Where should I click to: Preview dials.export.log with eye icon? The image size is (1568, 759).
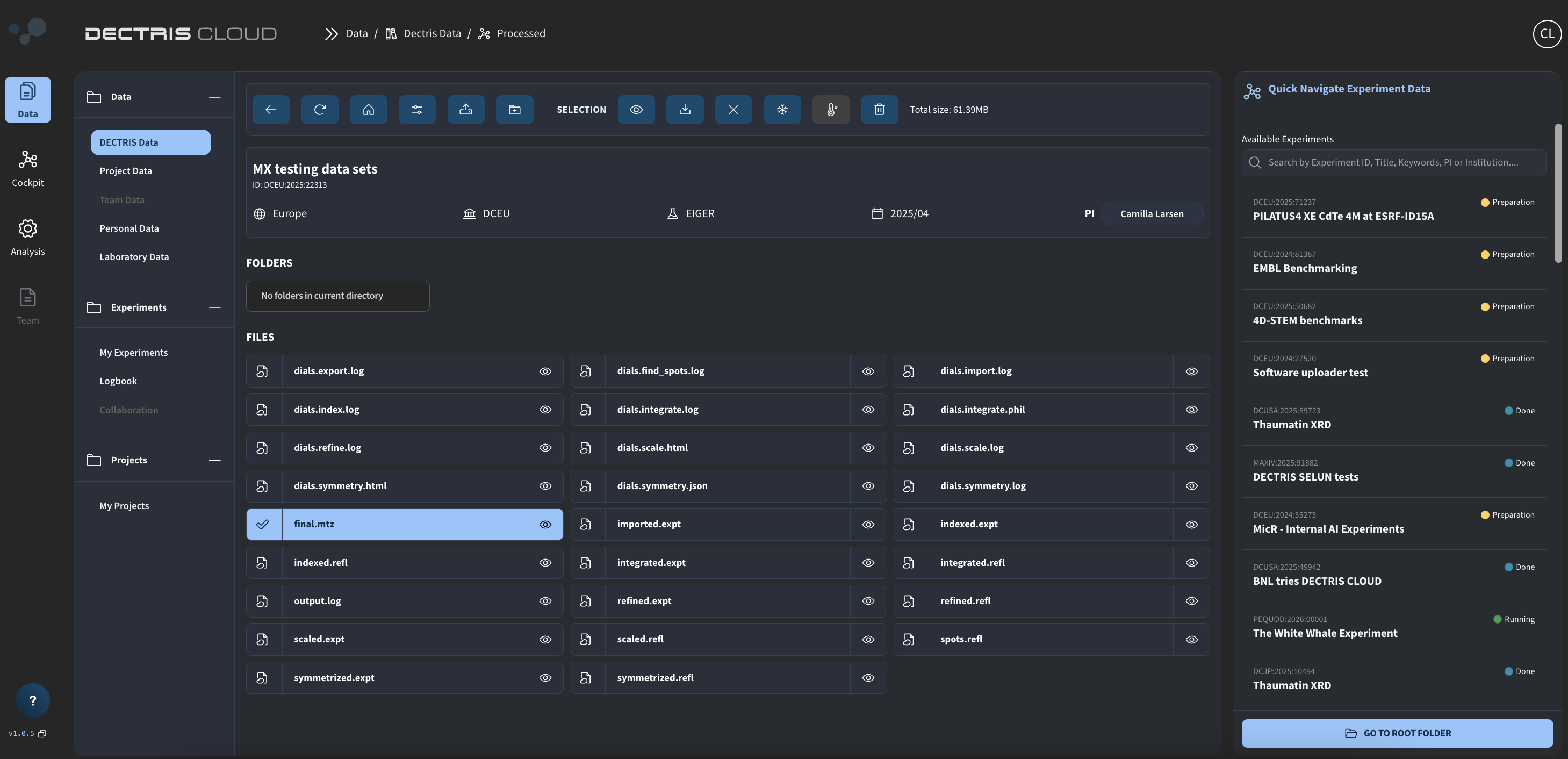(545, 371)
